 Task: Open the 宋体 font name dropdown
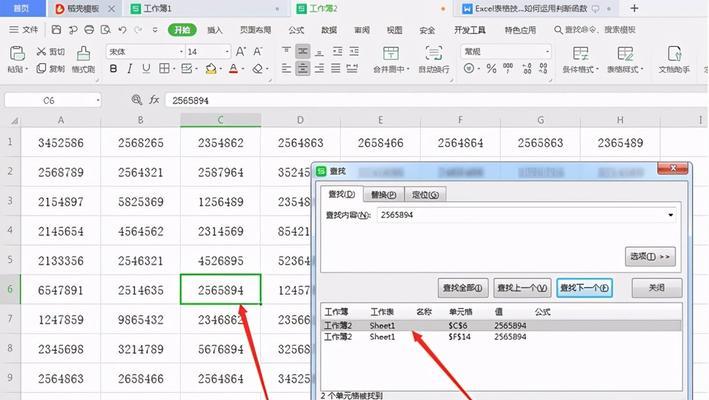pyautogui.click(x=181, y=52)
